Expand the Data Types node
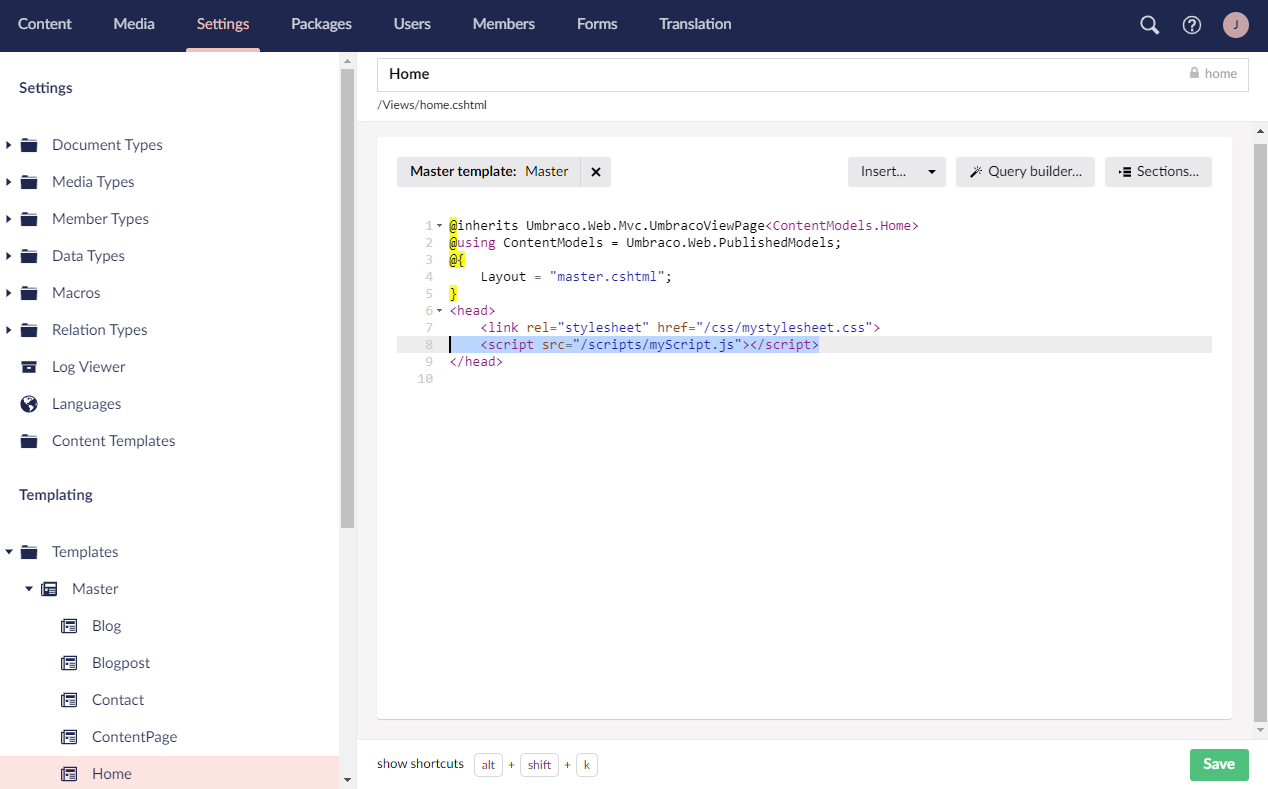 9,256
